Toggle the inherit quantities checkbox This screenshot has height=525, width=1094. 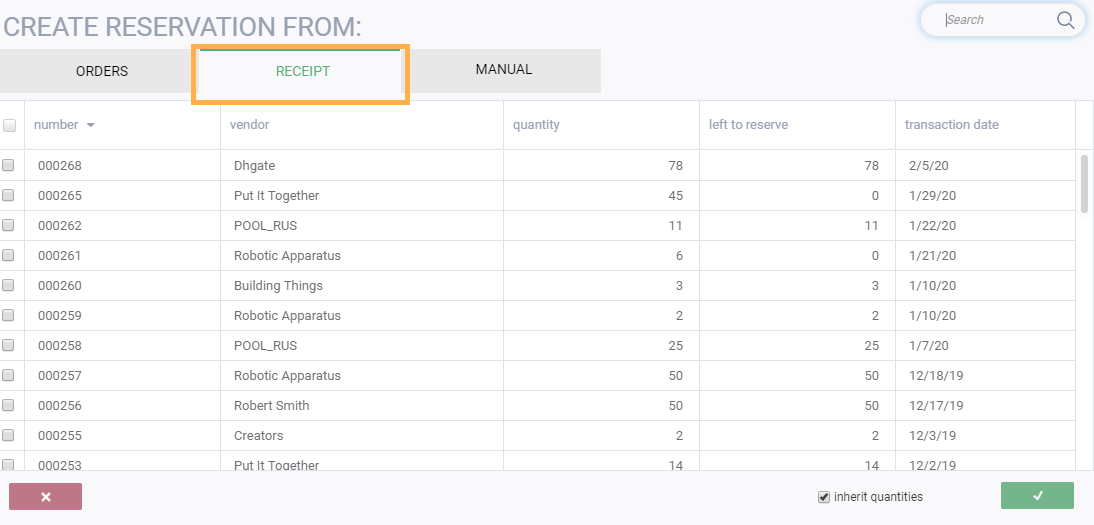[x=824, y=497]
